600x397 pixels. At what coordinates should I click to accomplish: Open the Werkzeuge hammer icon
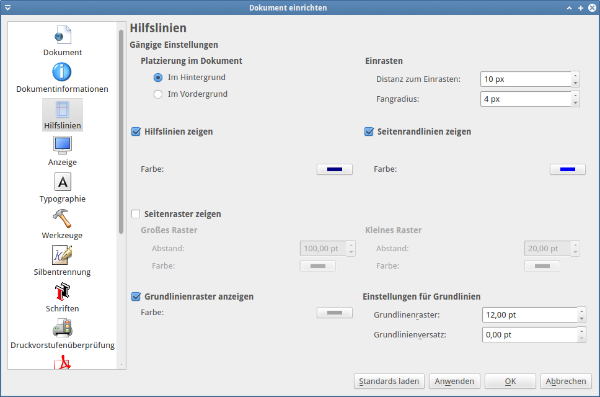point(62,218)
